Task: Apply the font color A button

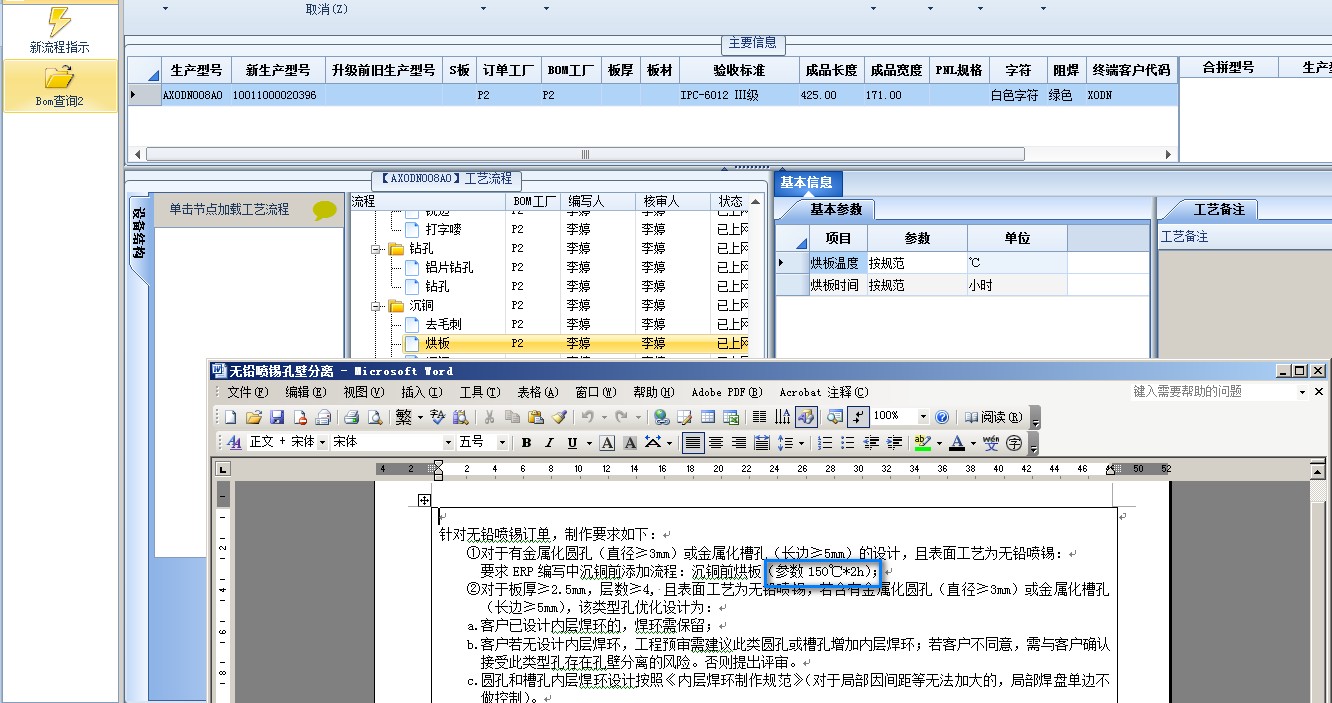Action: [957, 443]
